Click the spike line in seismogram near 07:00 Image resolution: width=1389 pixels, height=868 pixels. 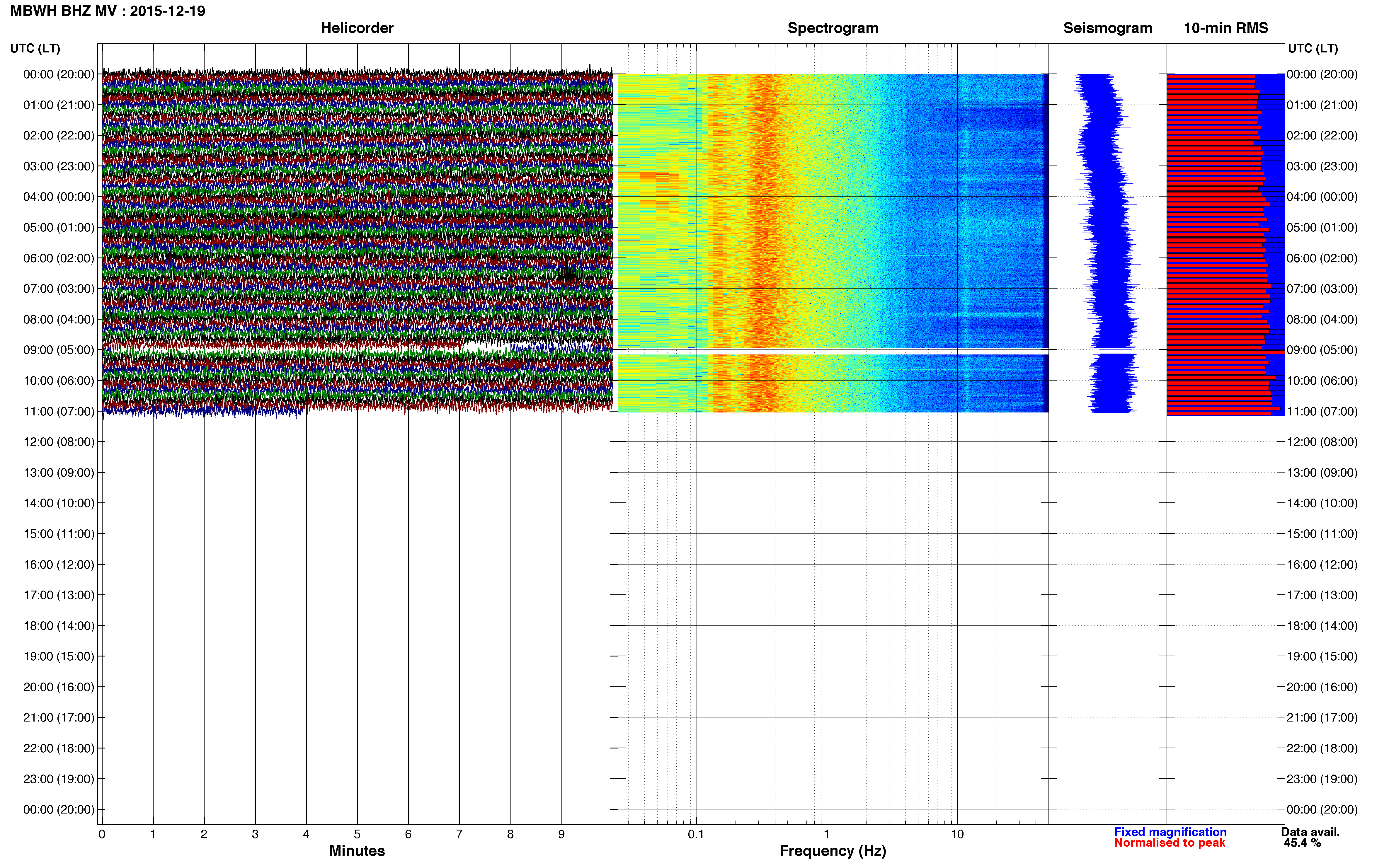[x=1111, y=282]
